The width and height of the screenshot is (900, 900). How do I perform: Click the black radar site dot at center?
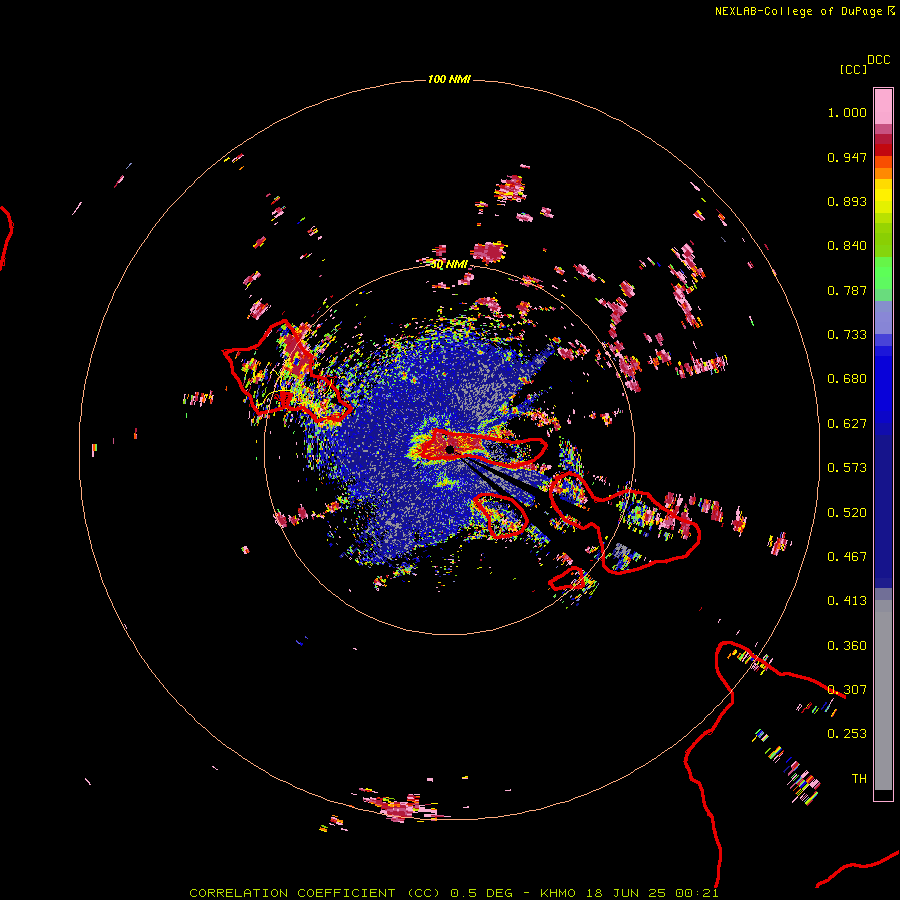click(450, 449)
